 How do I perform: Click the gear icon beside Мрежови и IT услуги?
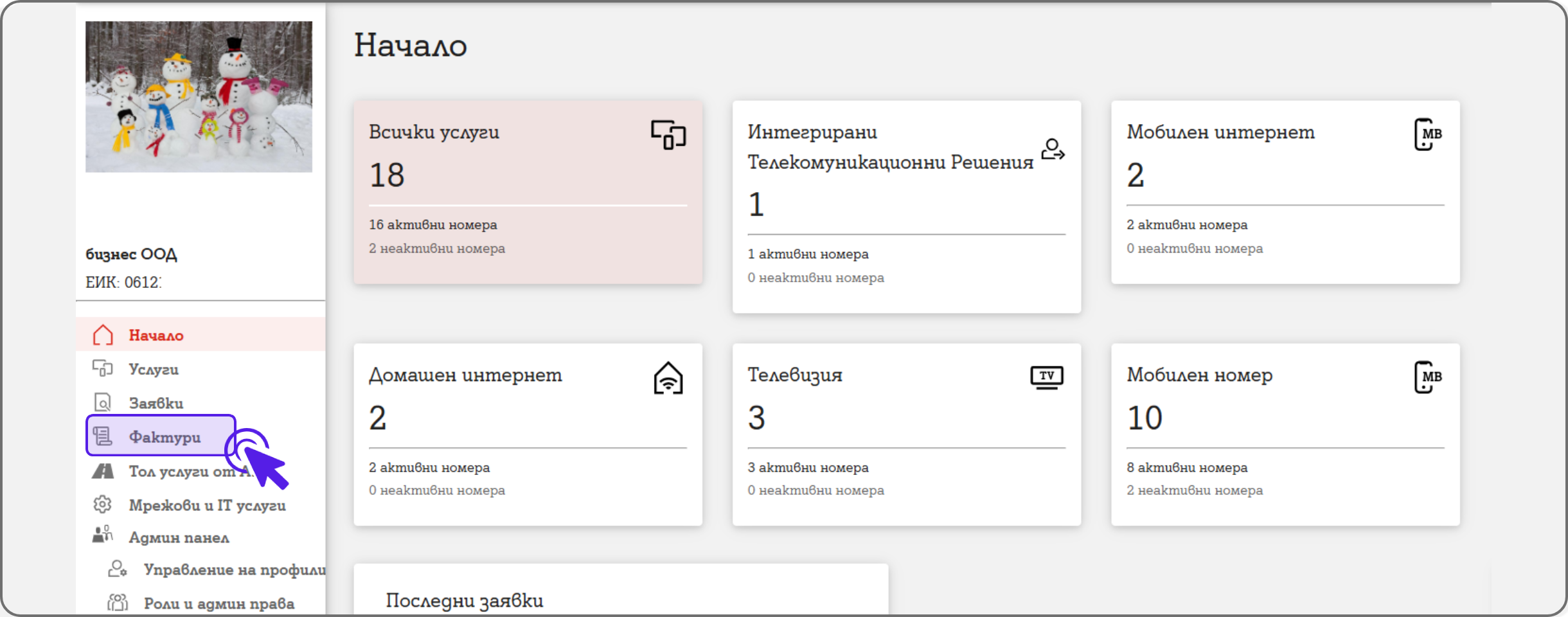point(103,505)
